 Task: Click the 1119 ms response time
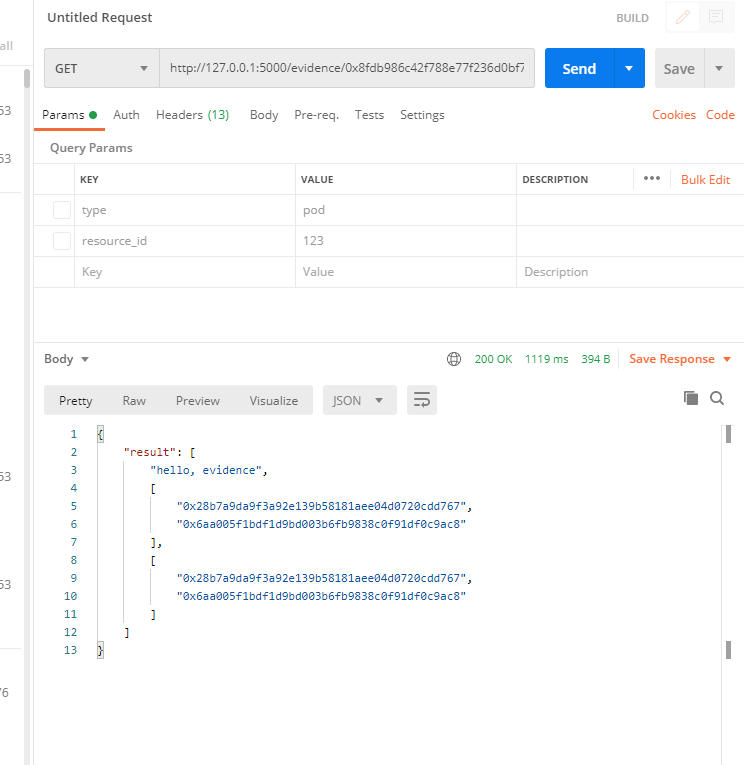point(546,359)
